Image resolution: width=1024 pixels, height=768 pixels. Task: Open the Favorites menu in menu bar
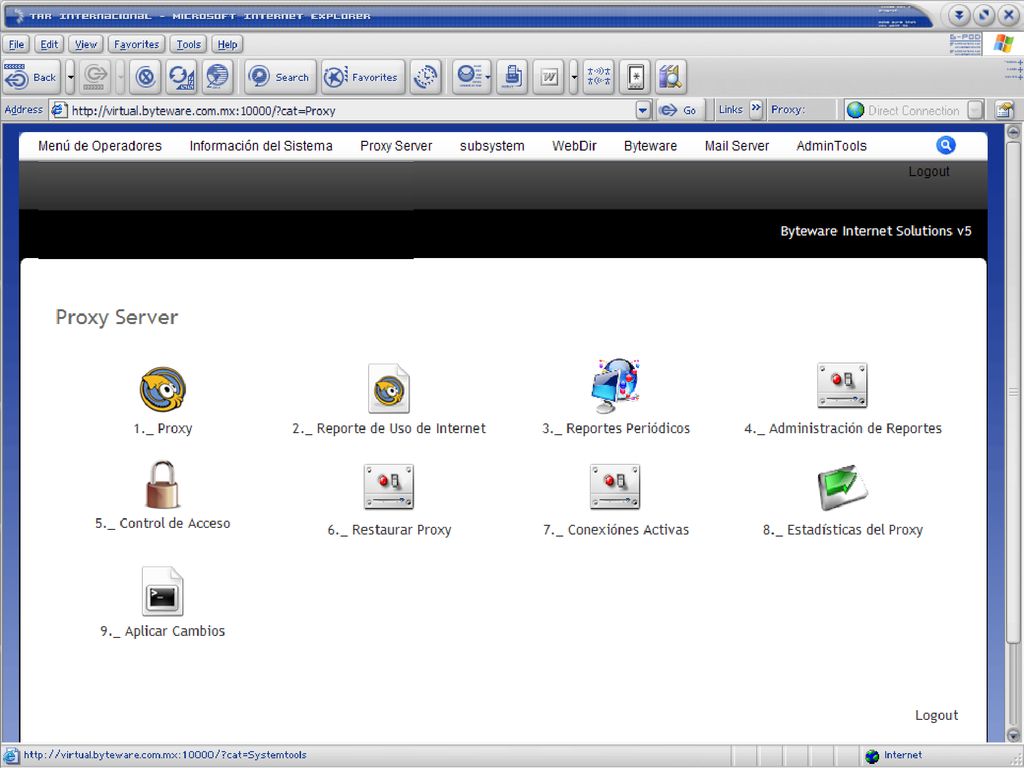click(136, 44)
